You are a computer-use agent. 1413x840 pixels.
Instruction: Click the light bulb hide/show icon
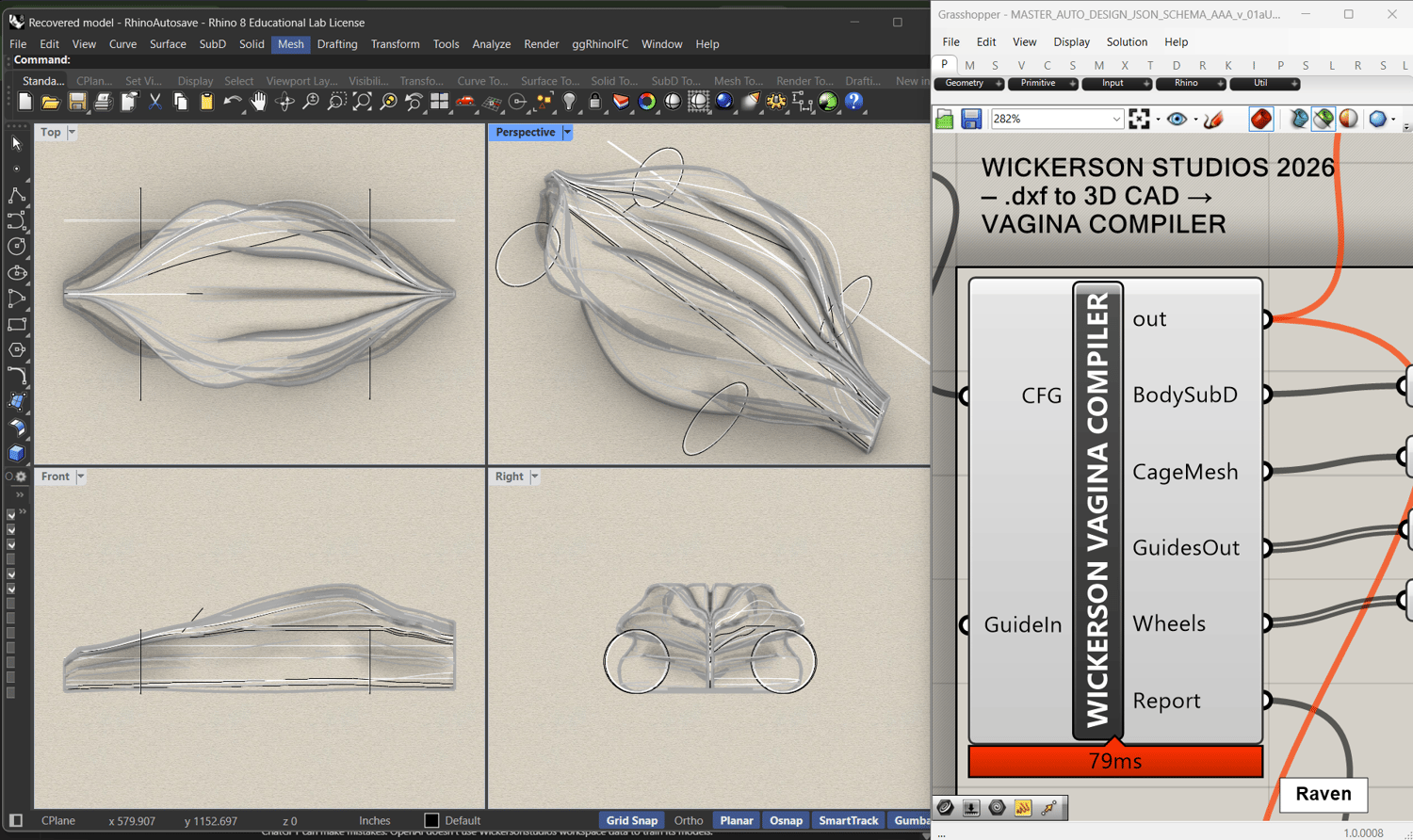tap(569, 102)
